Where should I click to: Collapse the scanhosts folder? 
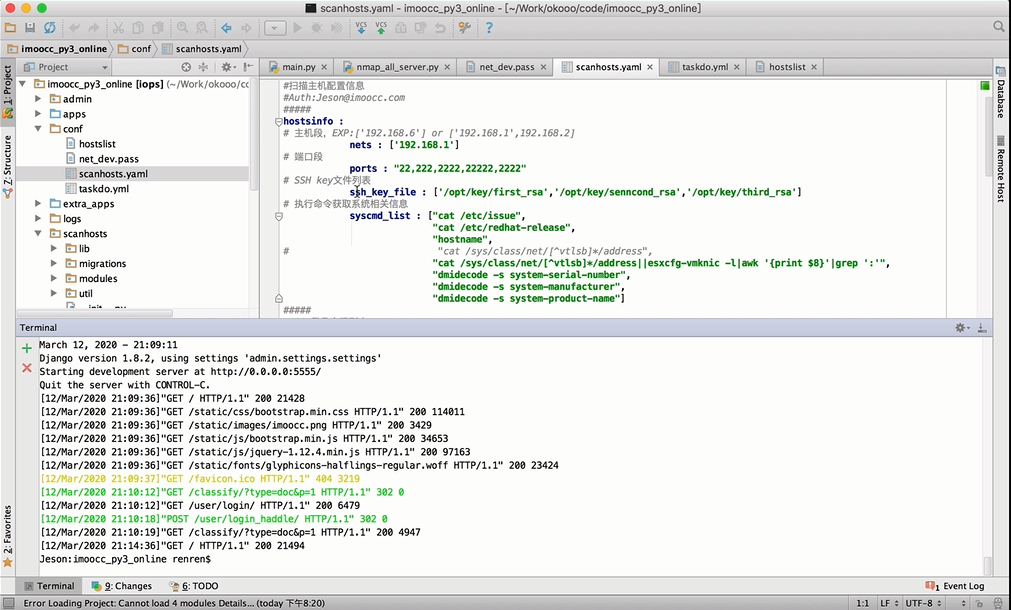tap(38, 233)
